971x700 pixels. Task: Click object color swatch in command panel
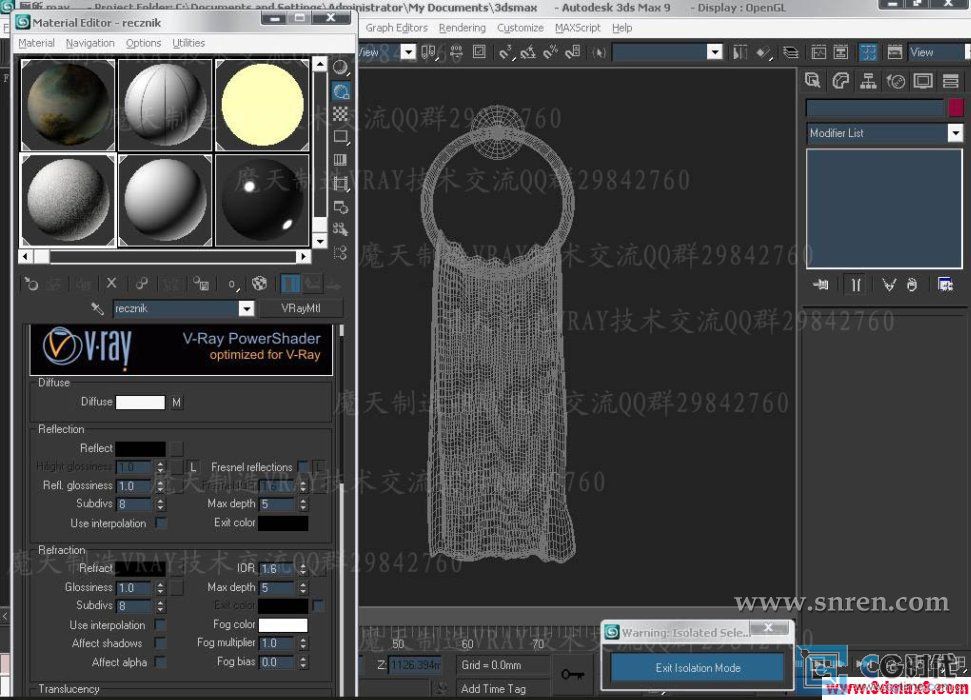coord(956,108)
